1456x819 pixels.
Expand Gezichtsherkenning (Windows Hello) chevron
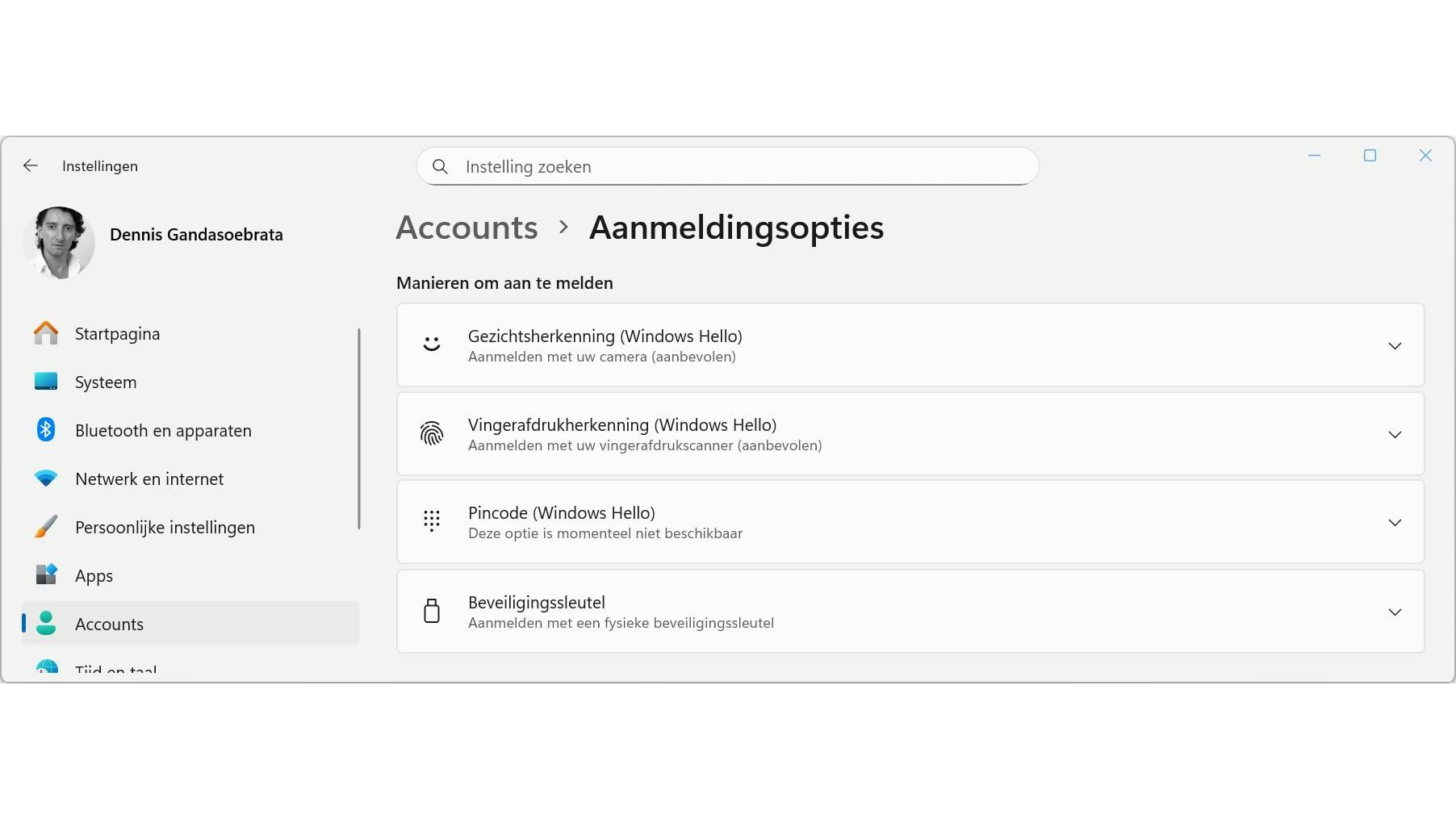pos(1394,346)
